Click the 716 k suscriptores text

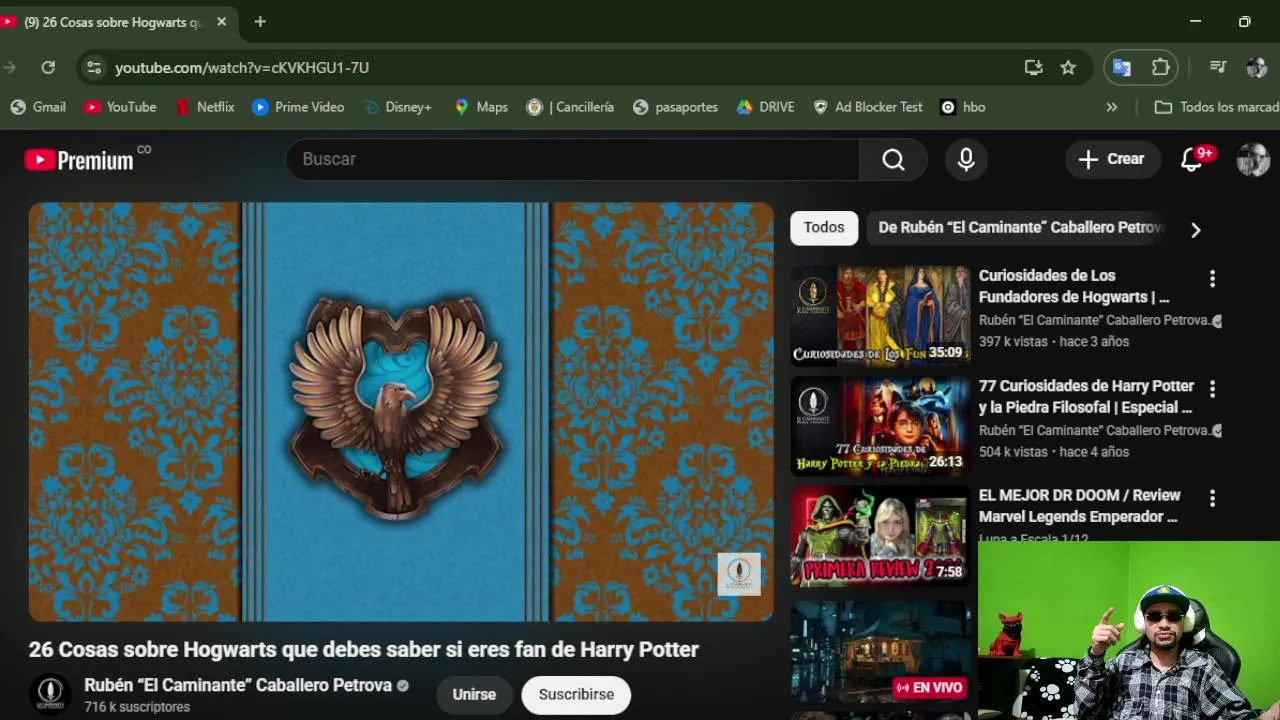[x=137, y=707]
